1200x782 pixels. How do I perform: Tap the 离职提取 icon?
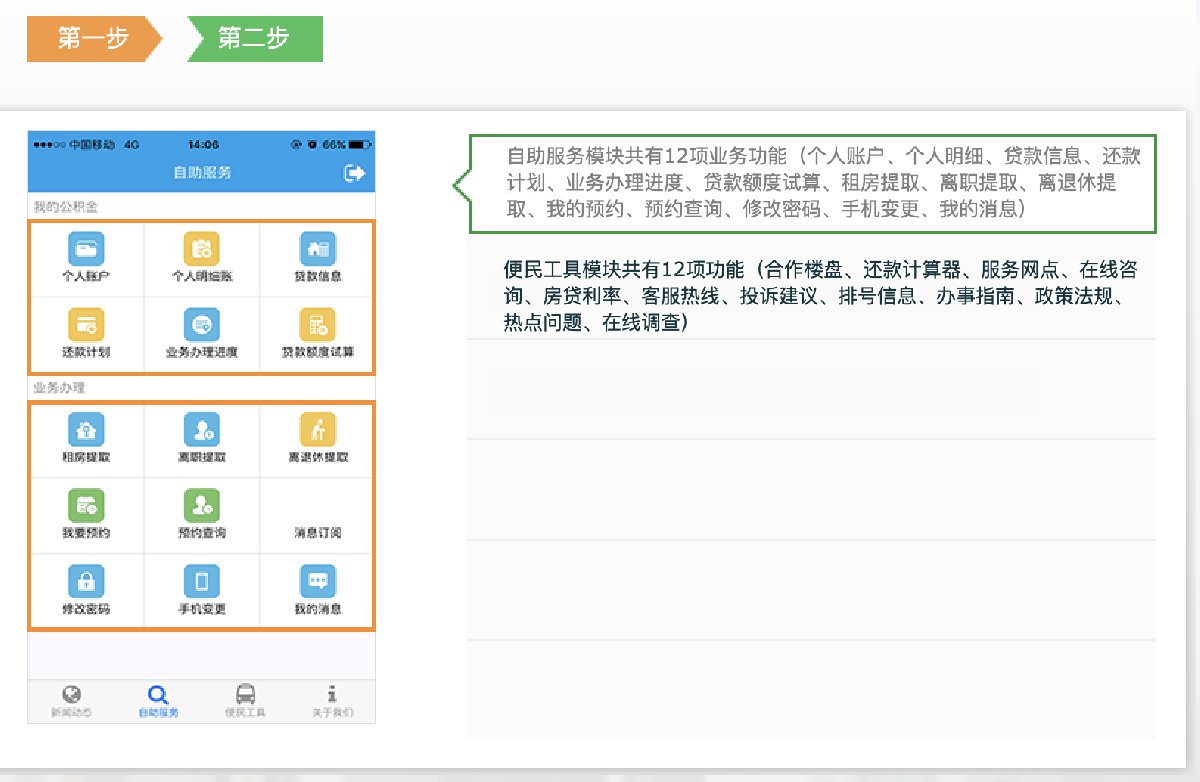tap(202, 430)
